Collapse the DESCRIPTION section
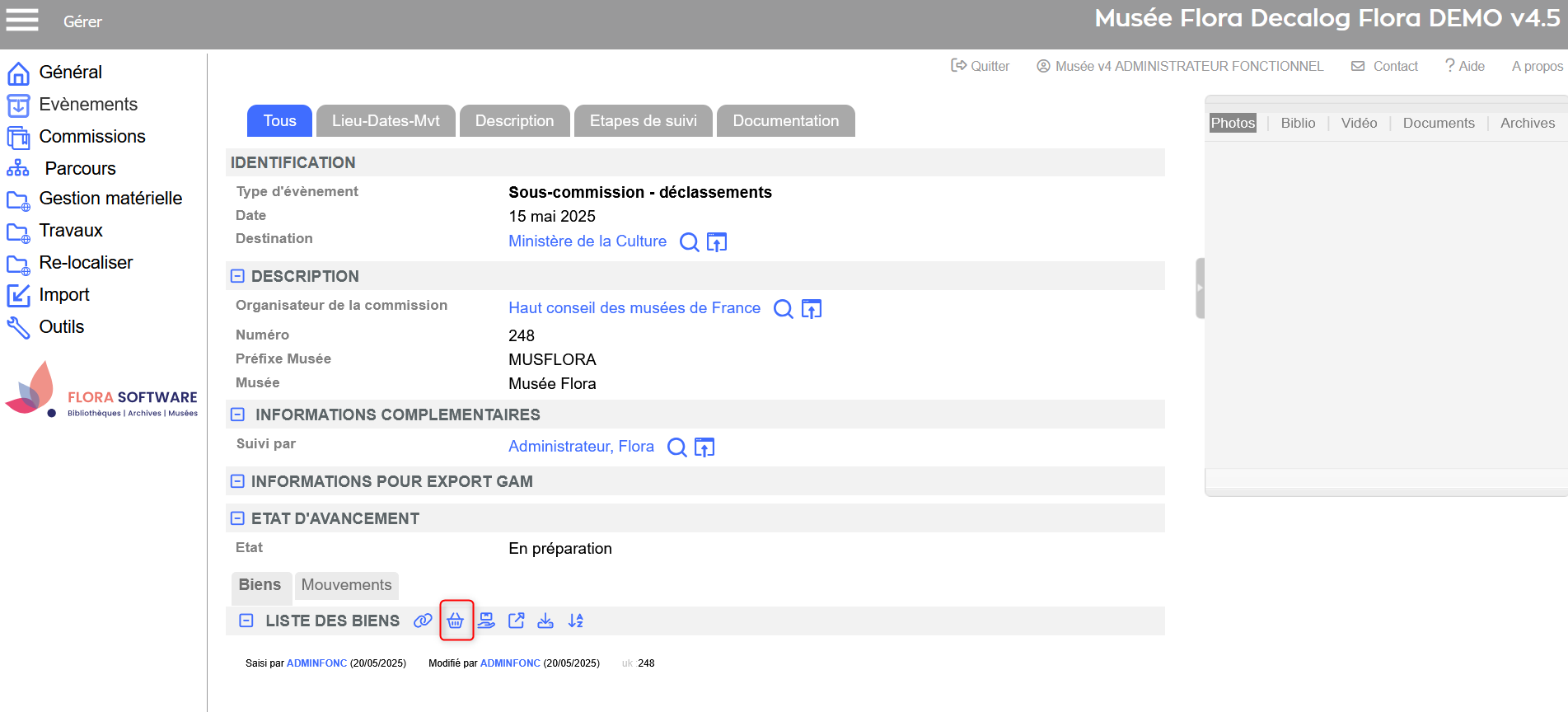 237,276
